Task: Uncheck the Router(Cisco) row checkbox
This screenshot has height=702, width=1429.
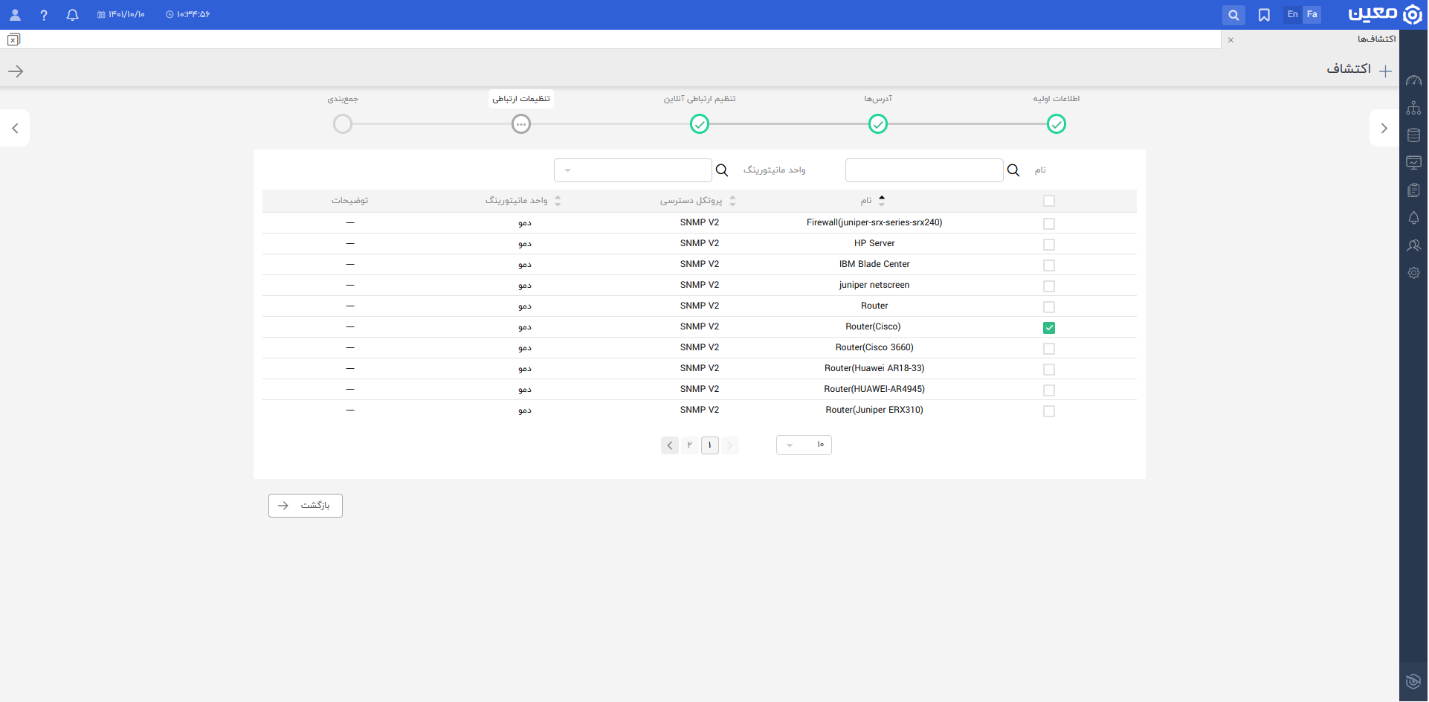Action: pyautogui.click(x=1049, y=328)
